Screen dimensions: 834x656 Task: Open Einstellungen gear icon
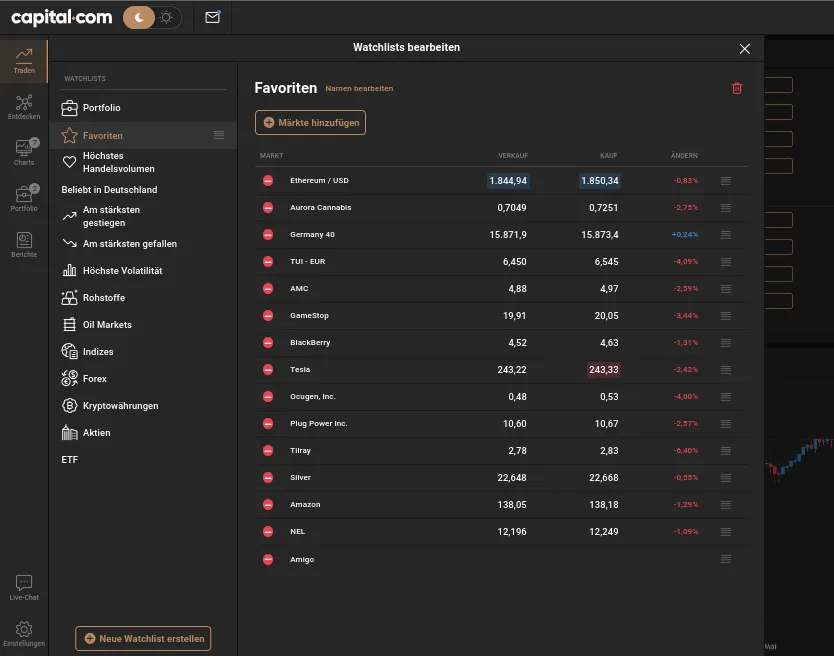pyautogui.click(x=24, y=633)
